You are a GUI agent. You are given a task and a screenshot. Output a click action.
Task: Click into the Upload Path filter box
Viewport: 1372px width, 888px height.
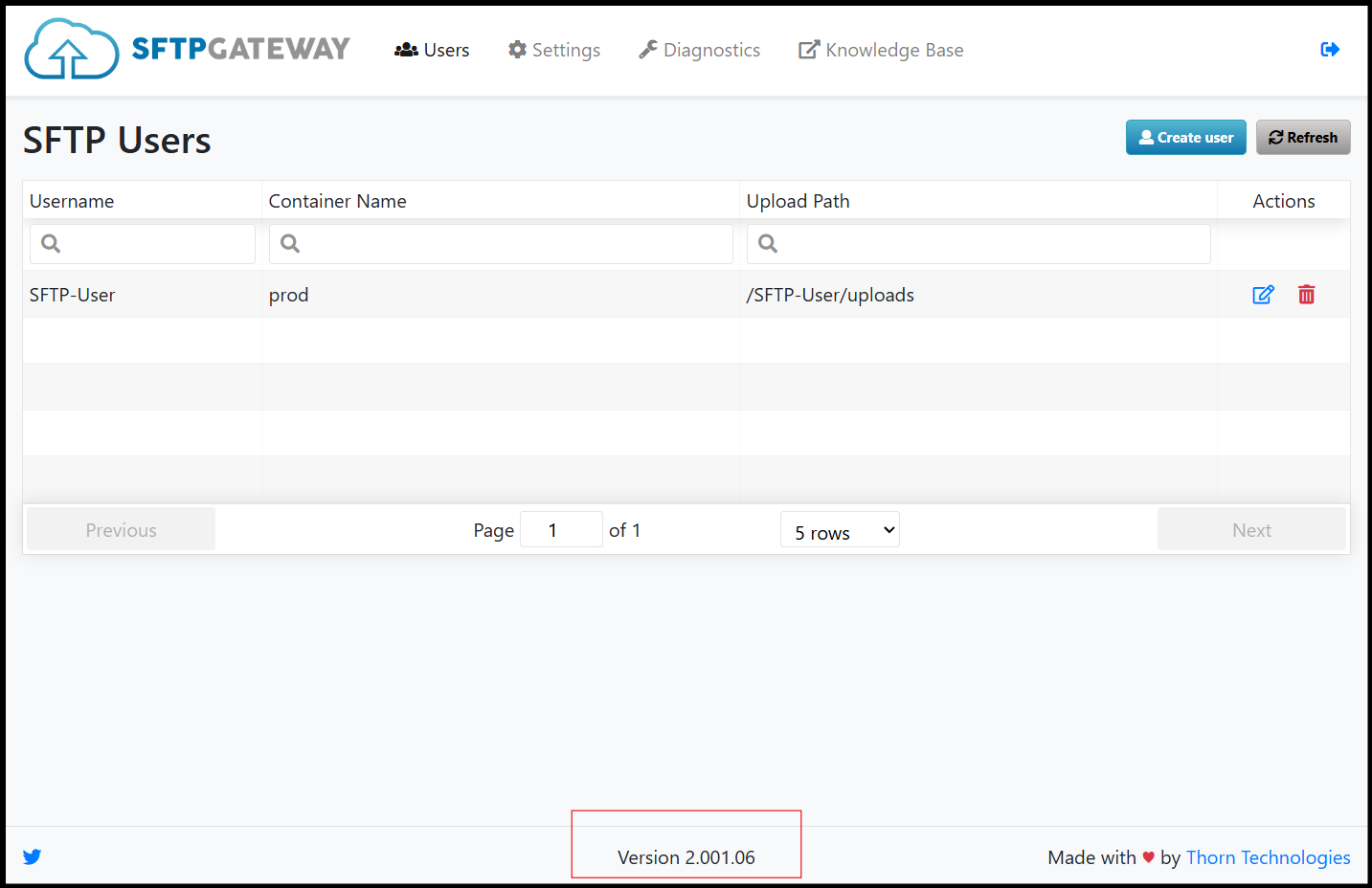(978, 244)
